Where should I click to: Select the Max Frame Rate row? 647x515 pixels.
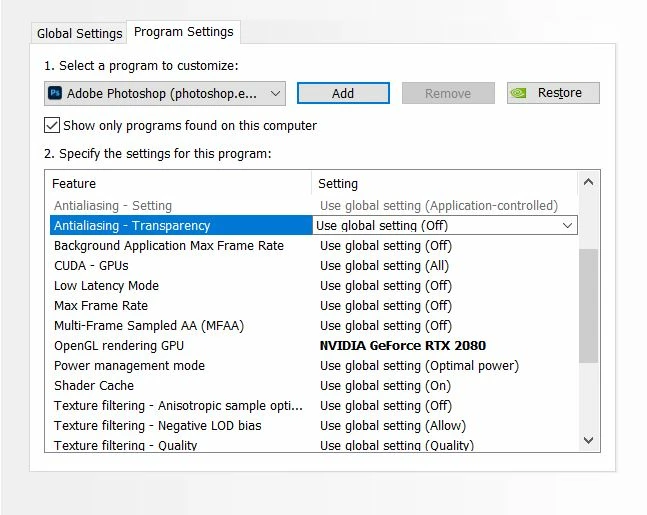pyautogui.click(x=314, y=305)
